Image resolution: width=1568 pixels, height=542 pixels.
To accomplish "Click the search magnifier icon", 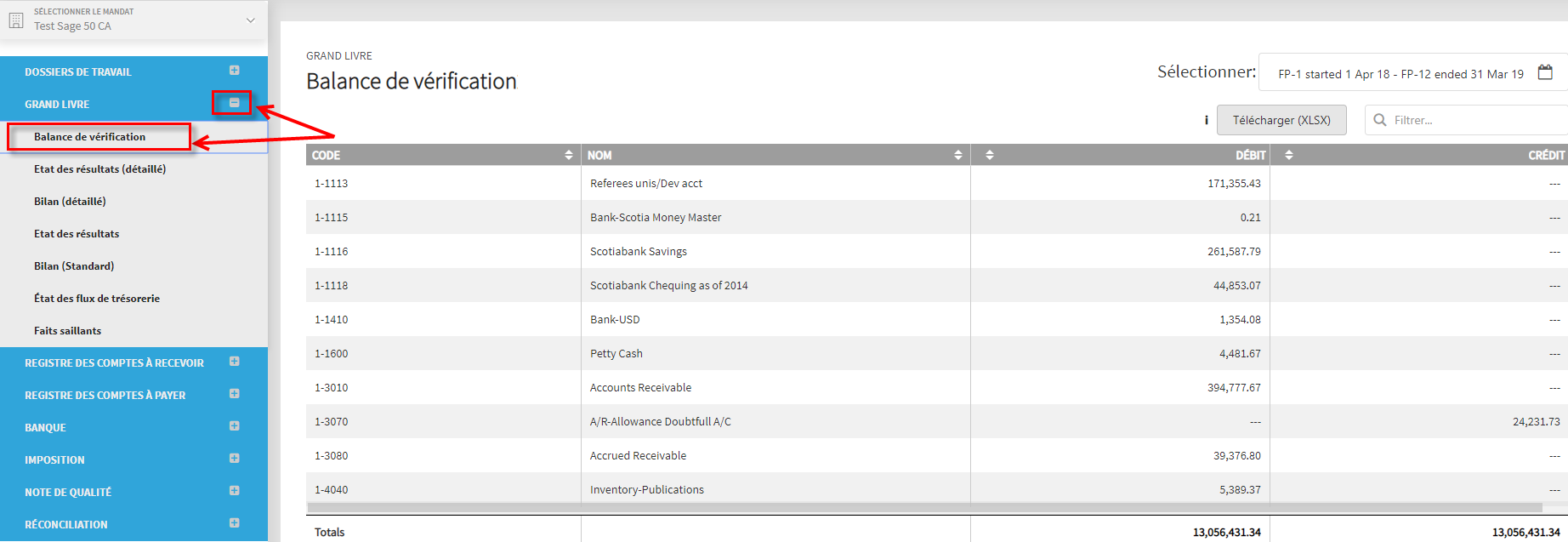I will [1380, 120].
